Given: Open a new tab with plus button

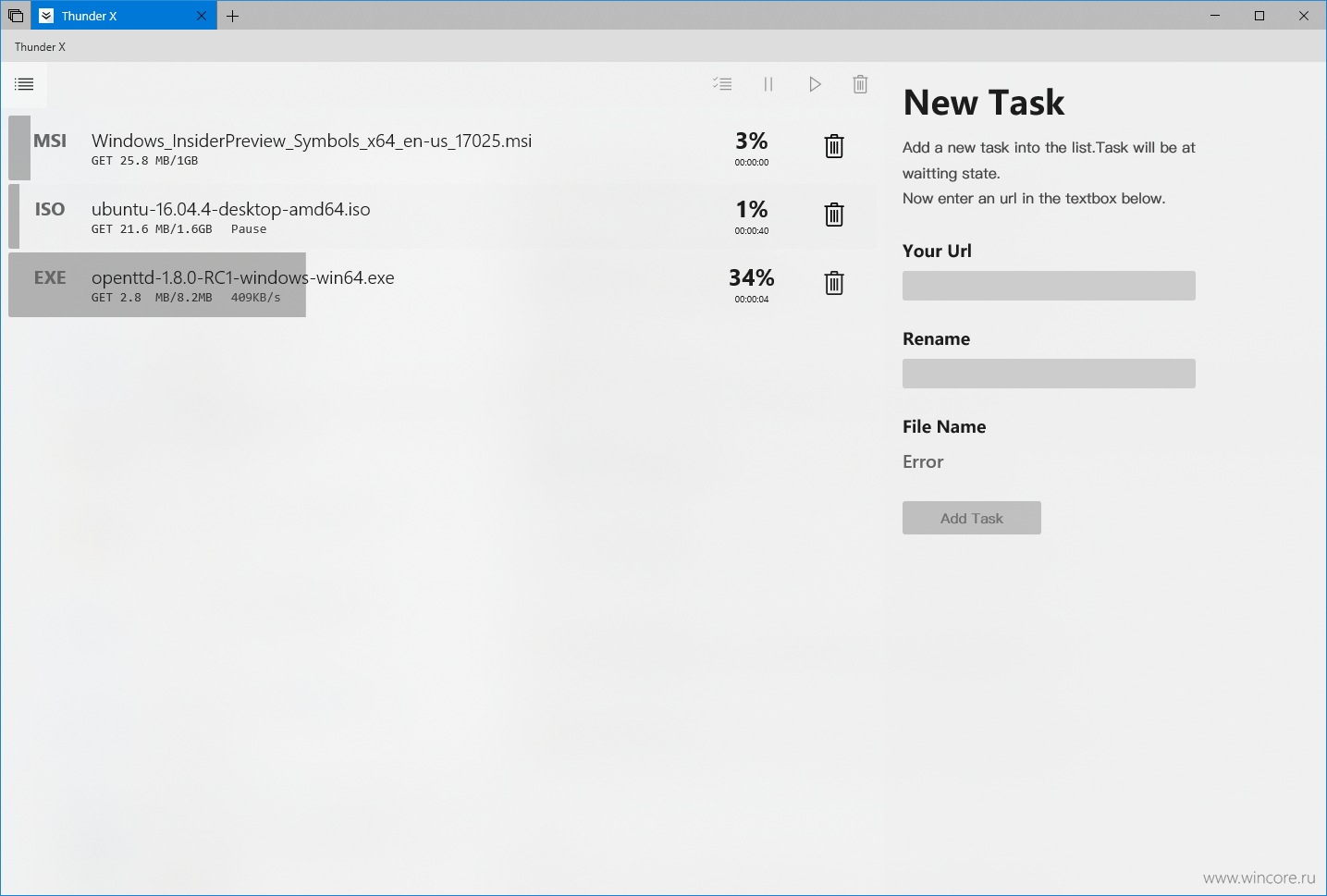Looking at the screenshot, I should [233, 16].
